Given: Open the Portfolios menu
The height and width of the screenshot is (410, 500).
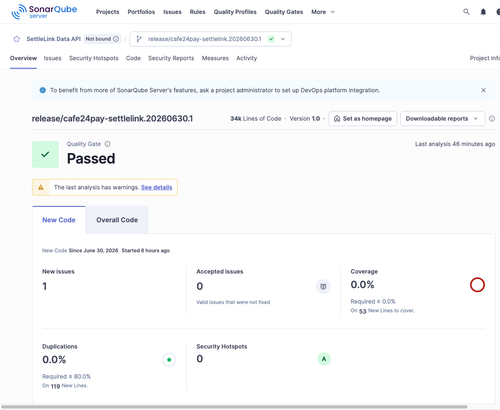Looking at the screenshot, I should tap(141, 12).
